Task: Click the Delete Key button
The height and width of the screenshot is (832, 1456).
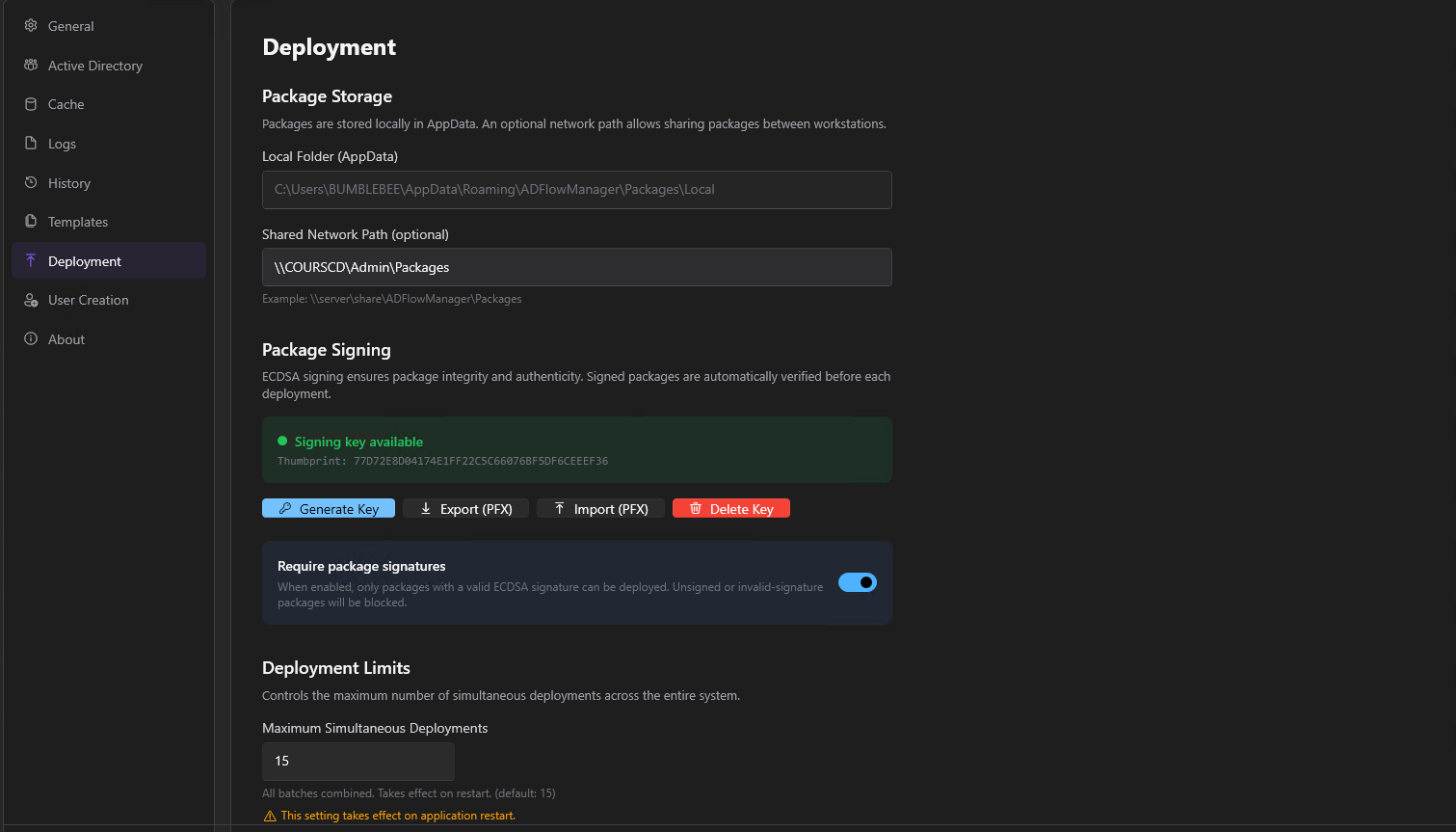Action: click(x=730, y=508)
